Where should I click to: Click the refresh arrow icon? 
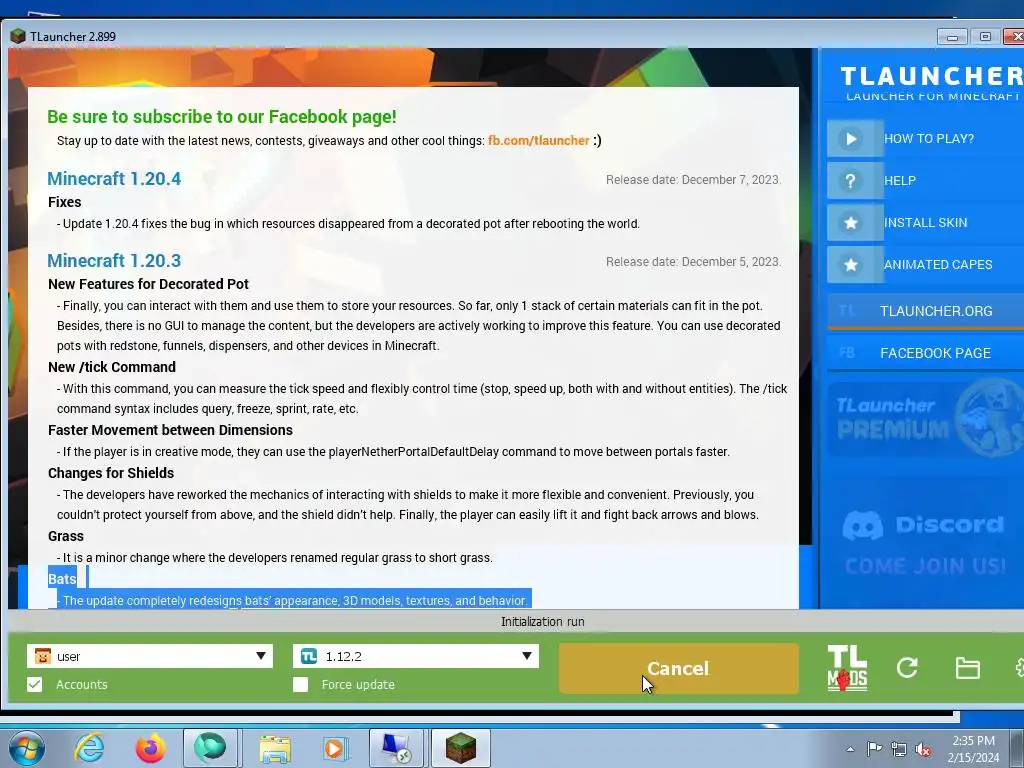[x=907, y=667]
